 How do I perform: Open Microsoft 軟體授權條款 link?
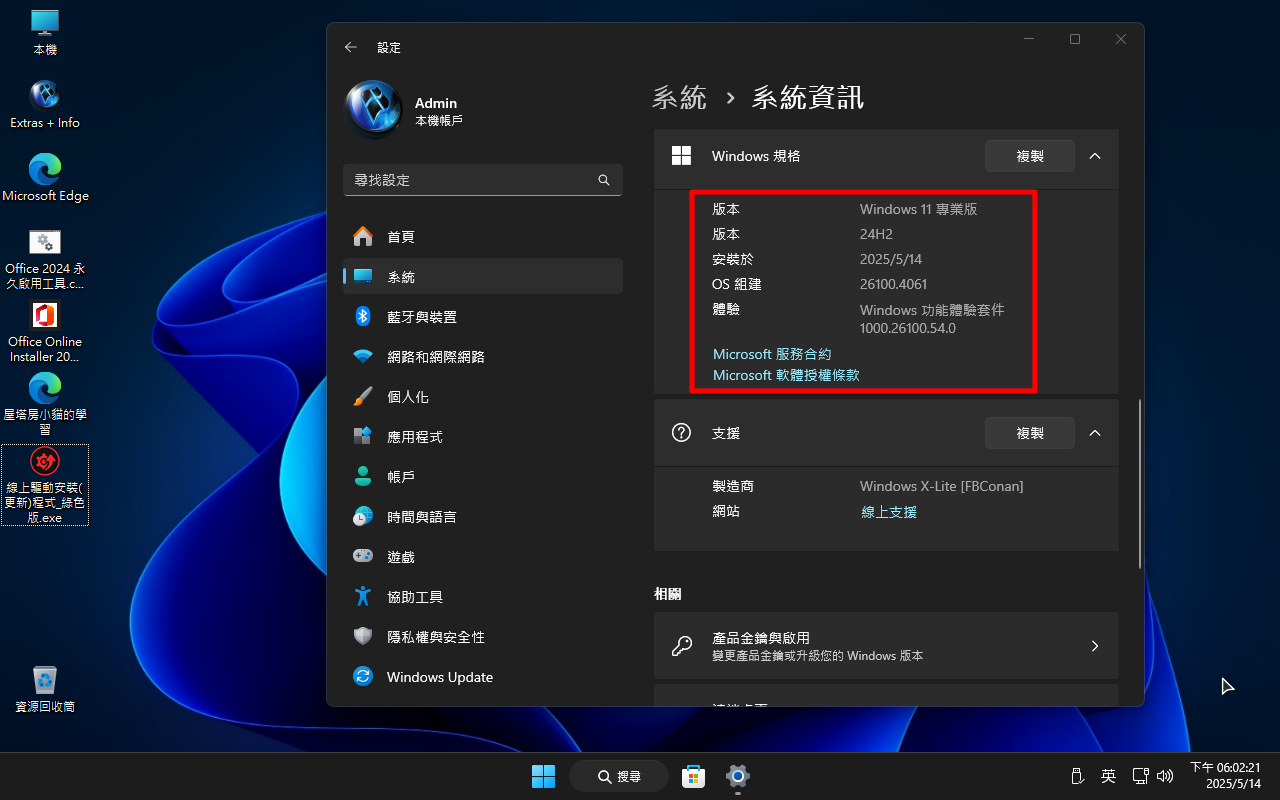[786, 375]
